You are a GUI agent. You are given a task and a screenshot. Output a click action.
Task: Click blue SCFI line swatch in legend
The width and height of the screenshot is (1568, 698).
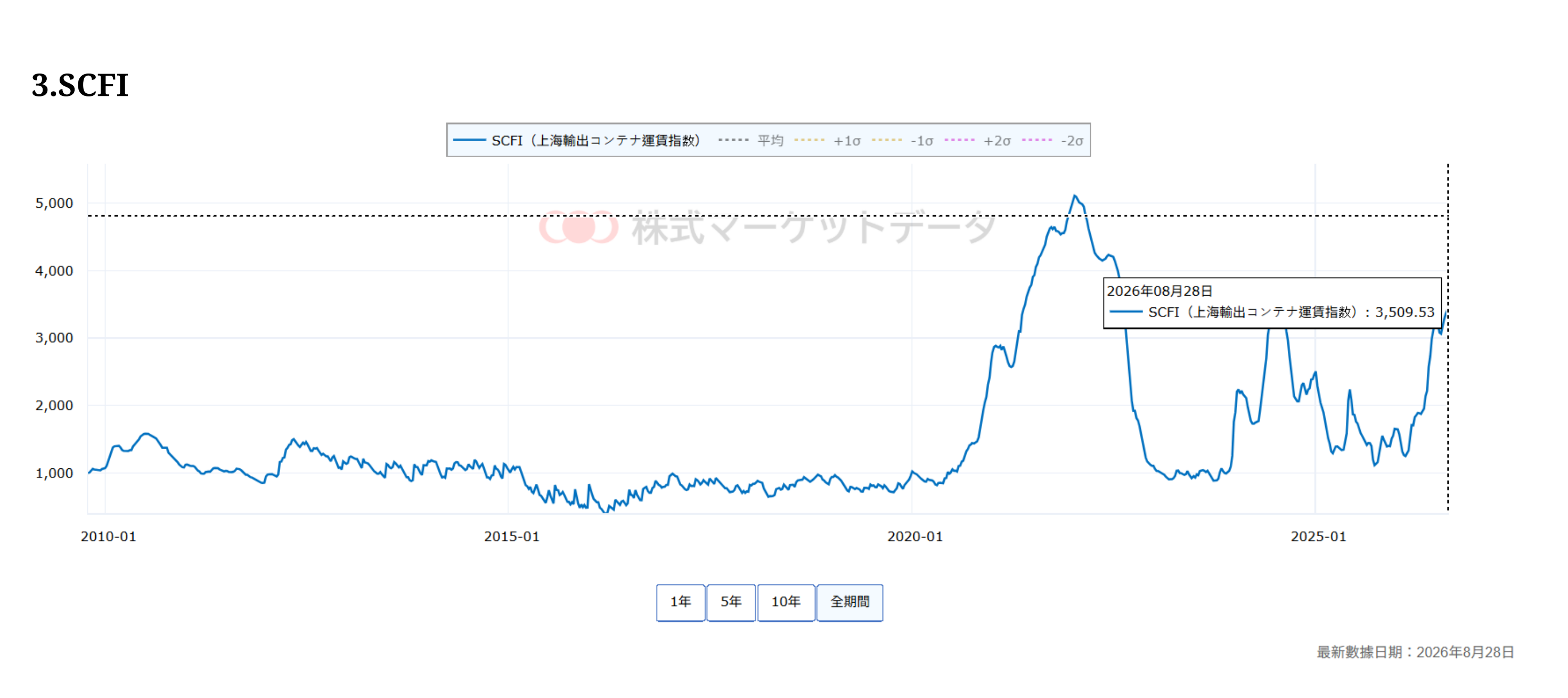click(x=469, y=141)
